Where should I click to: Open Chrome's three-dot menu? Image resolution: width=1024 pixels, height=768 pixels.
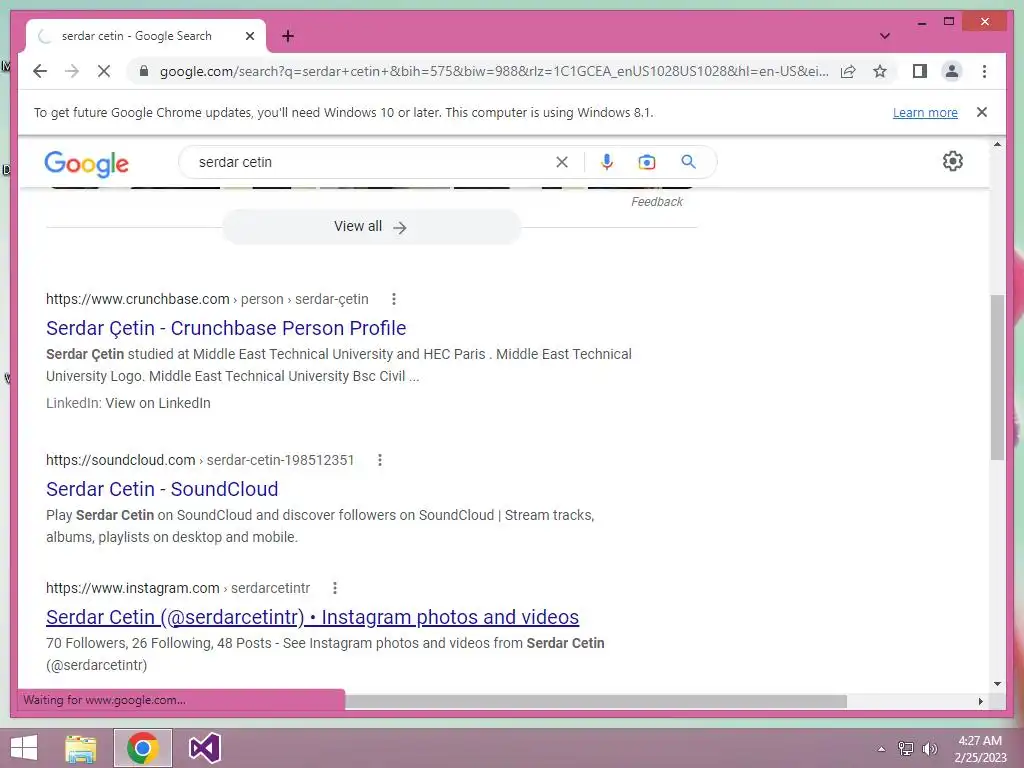[x=984, y=71]
